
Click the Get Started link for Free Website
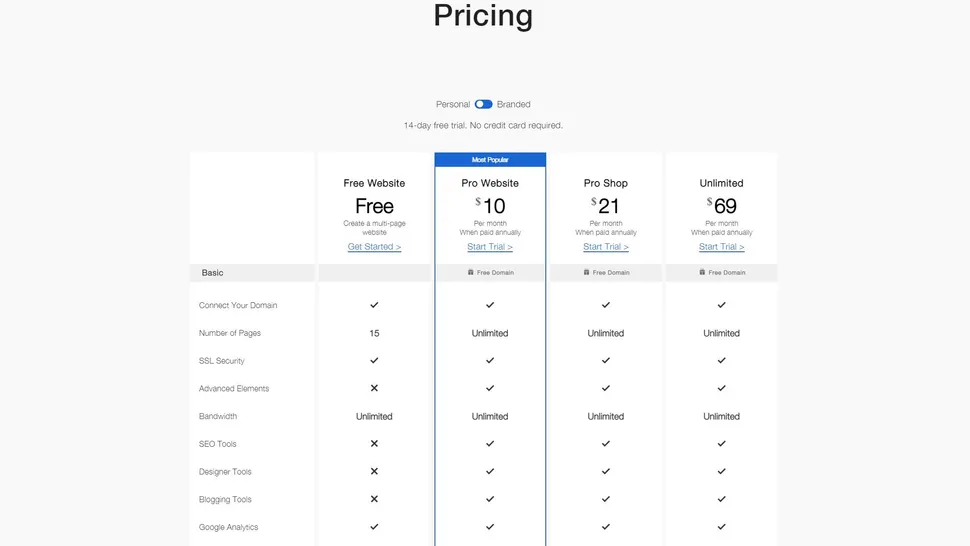tap(374, 247)
